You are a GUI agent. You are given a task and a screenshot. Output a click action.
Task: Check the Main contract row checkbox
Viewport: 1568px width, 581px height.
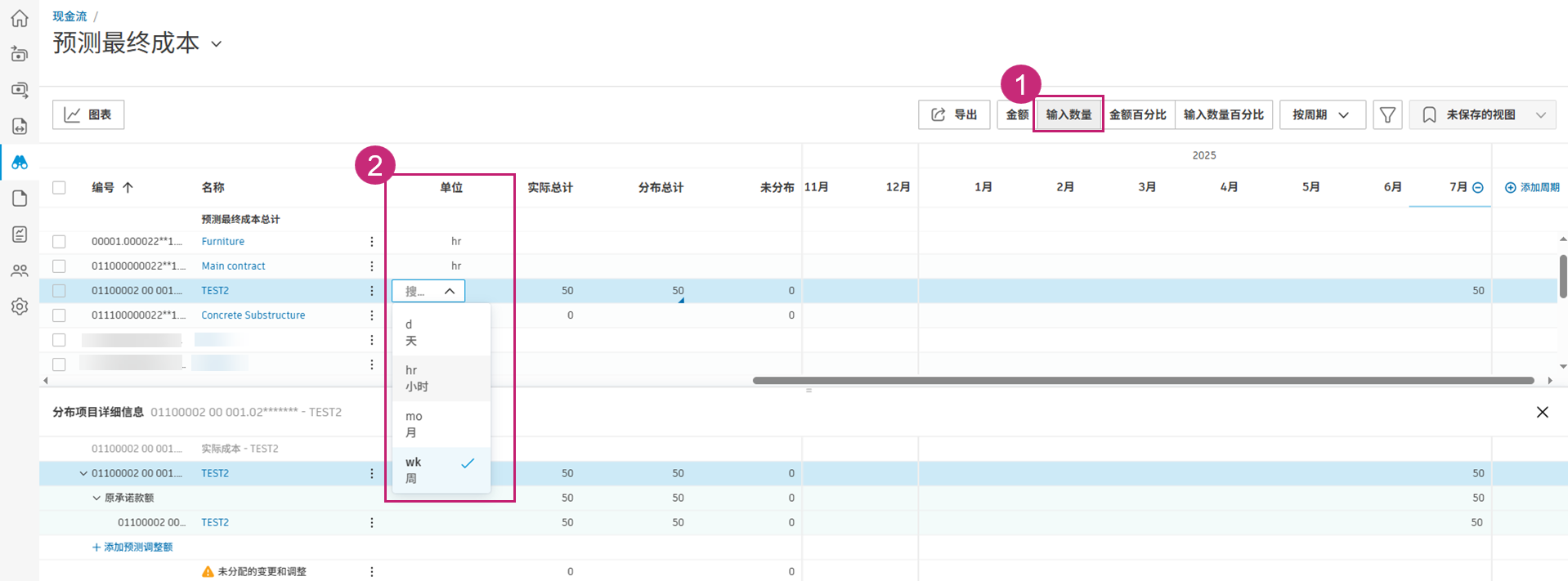coord(59,266)
